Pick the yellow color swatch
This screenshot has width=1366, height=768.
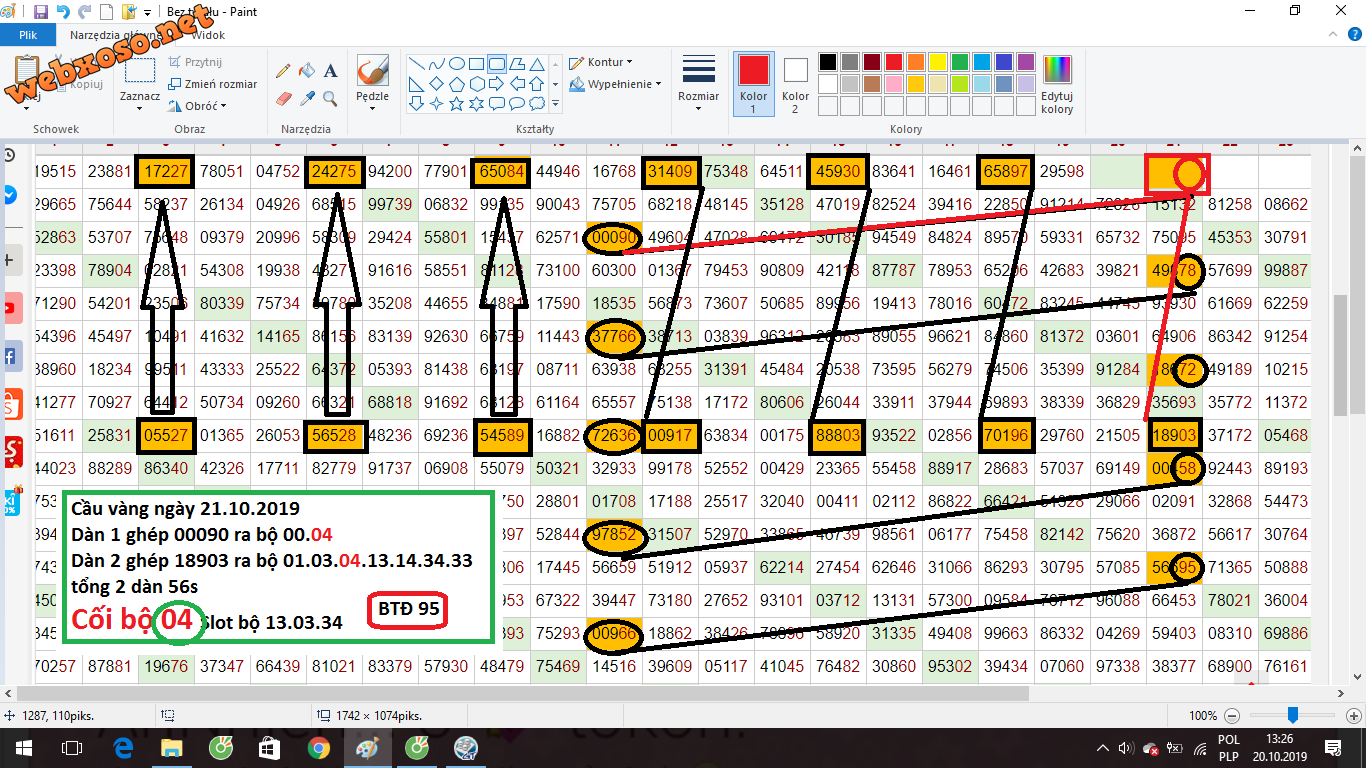pyautogui.click(x=938, y=62)
